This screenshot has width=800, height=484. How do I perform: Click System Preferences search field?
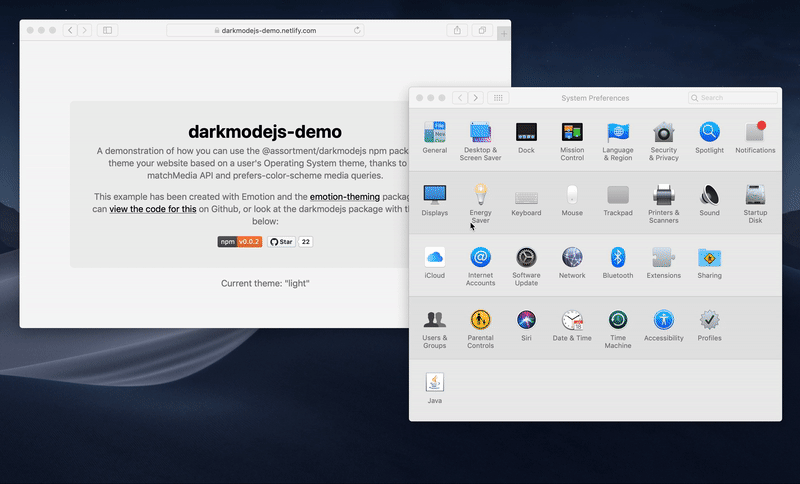733,97
